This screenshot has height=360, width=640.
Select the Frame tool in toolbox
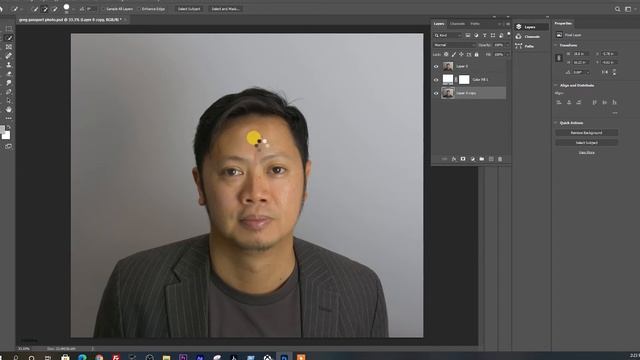(9, 47)
